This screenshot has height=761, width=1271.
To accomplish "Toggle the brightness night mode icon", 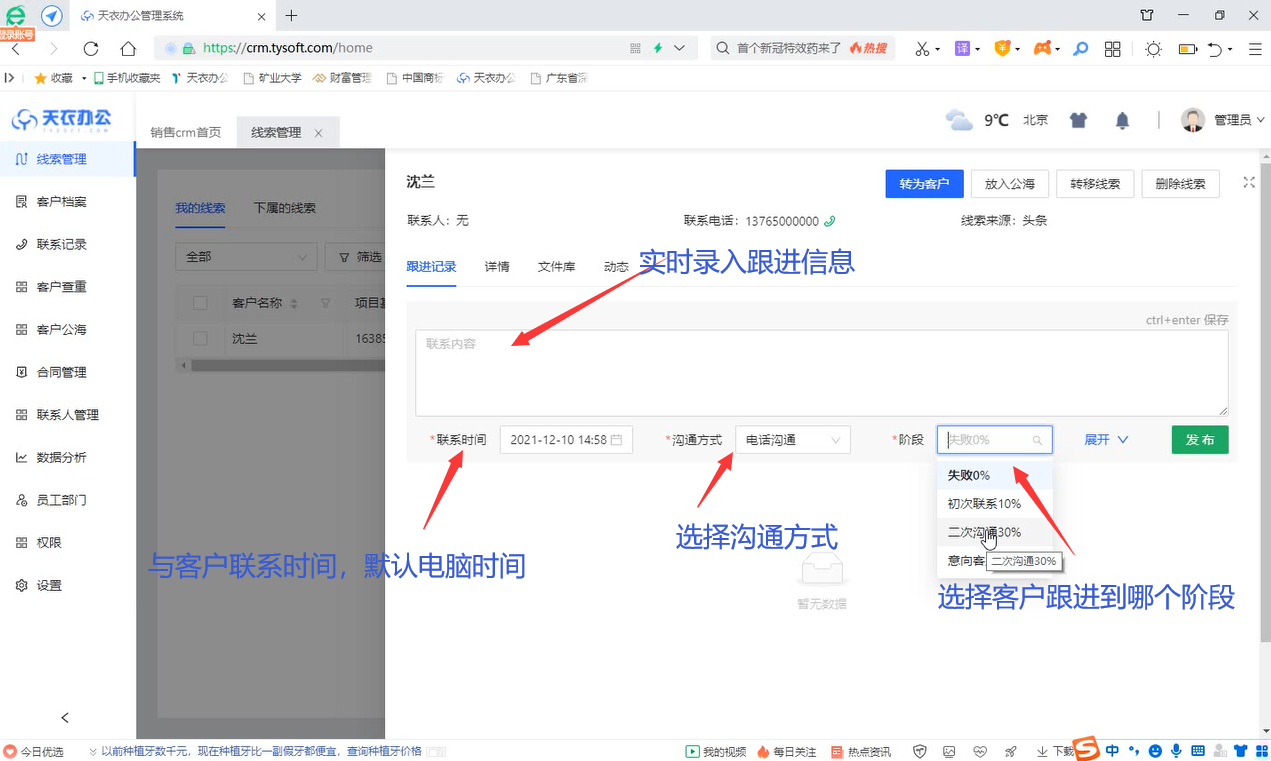I will [1153, 48].
